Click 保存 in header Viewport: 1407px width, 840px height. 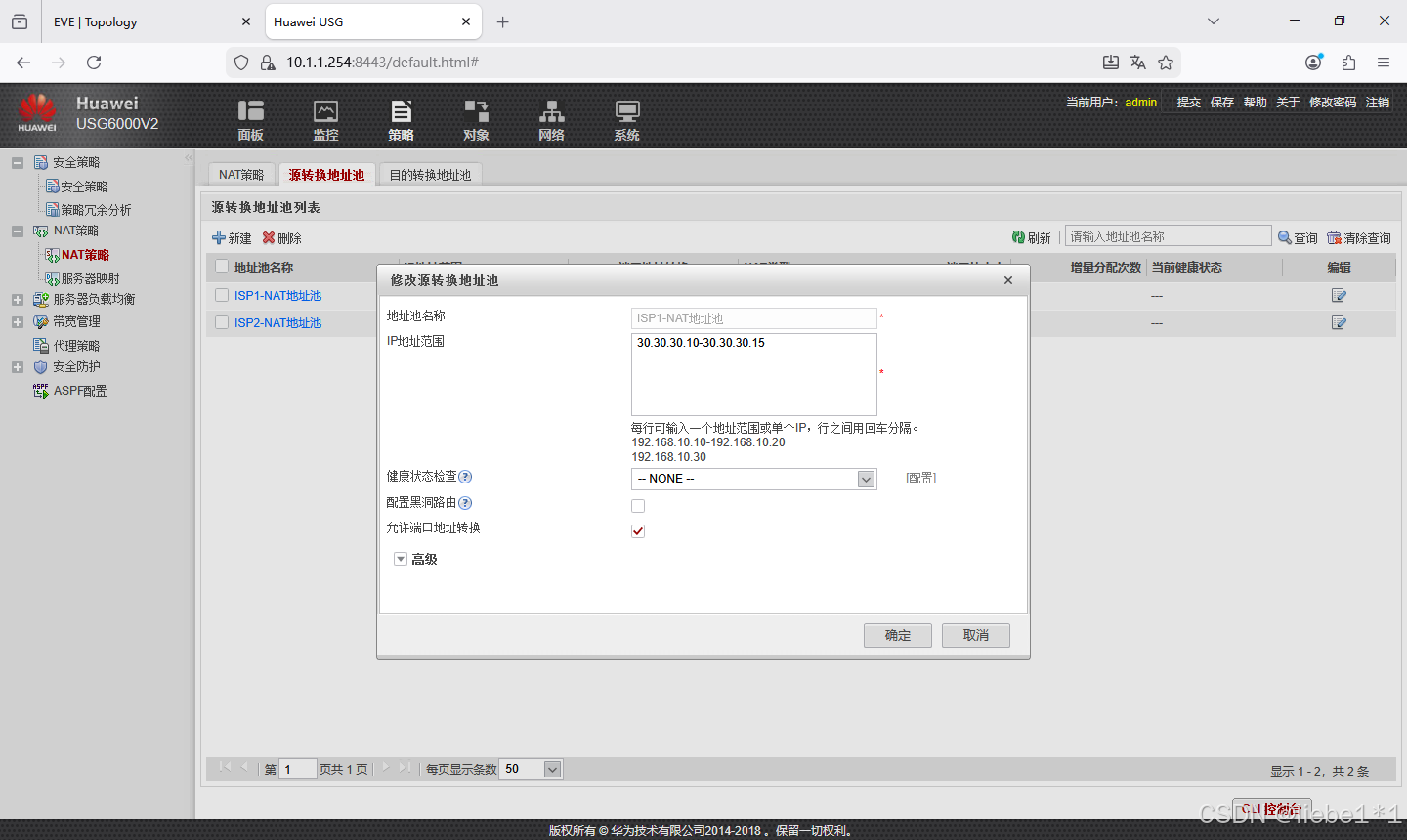click(1222, 102)
